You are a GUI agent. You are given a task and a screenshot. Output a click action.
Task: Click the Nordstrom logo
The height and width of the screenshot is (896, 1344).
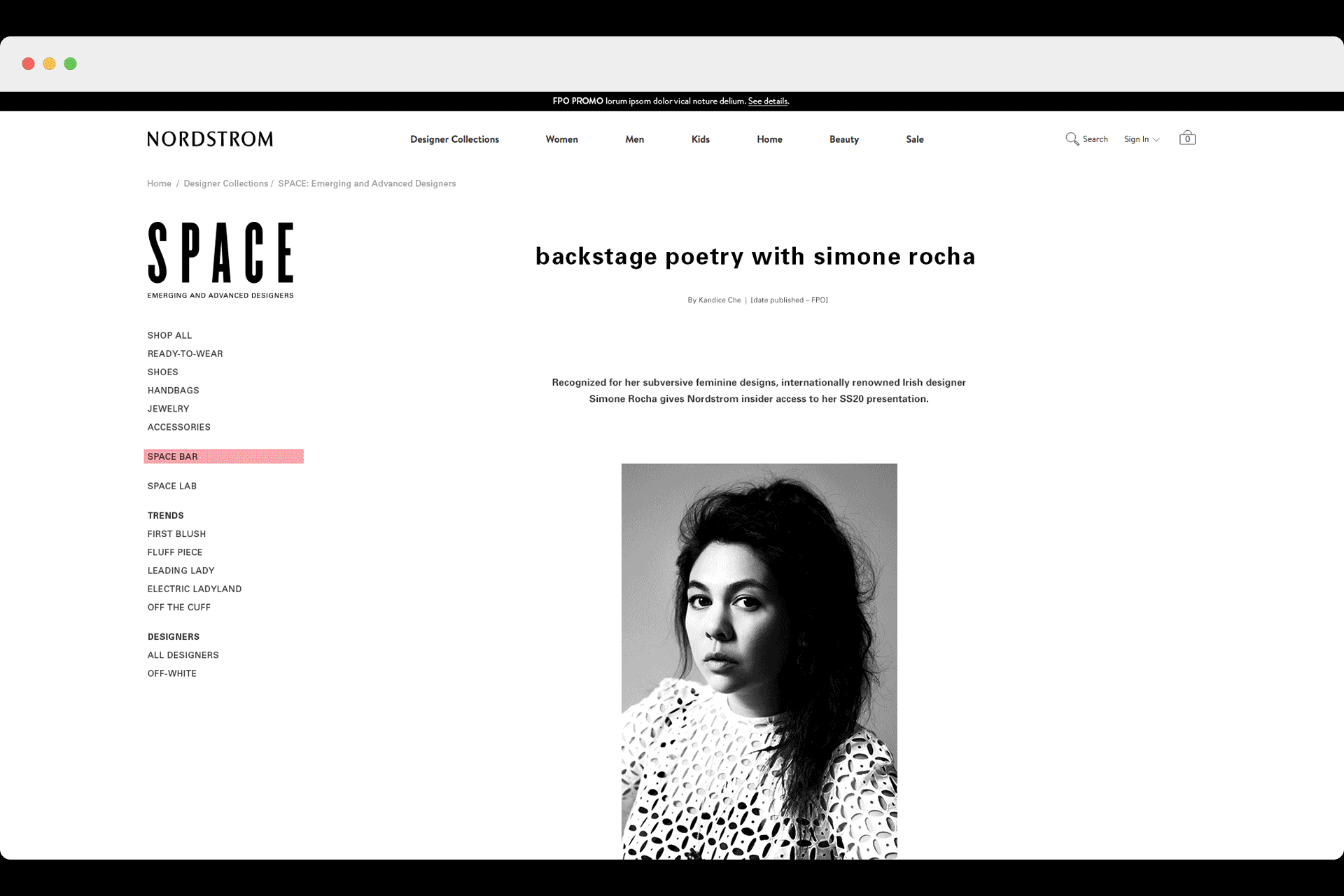point(210,139)
